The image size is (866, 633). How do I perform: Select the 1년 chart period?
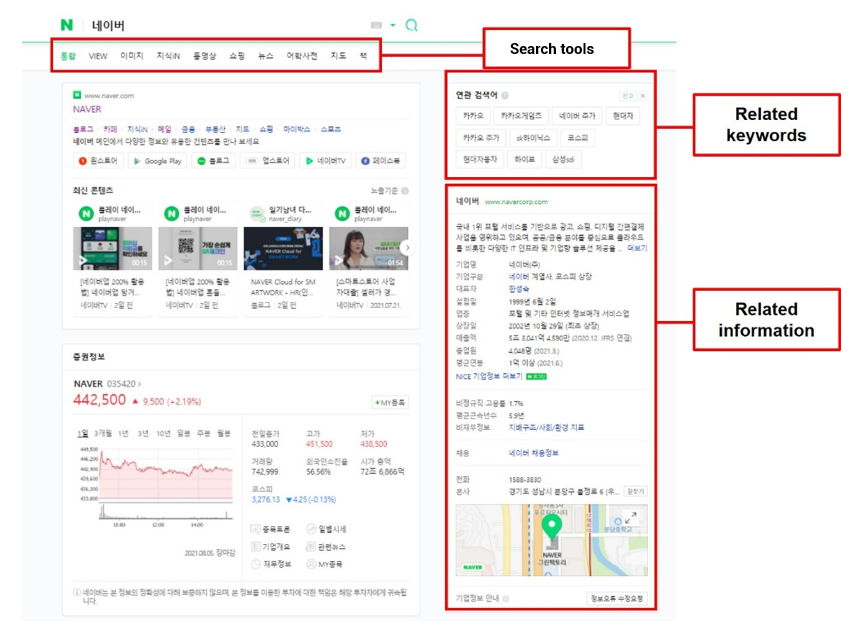(123, 434)
